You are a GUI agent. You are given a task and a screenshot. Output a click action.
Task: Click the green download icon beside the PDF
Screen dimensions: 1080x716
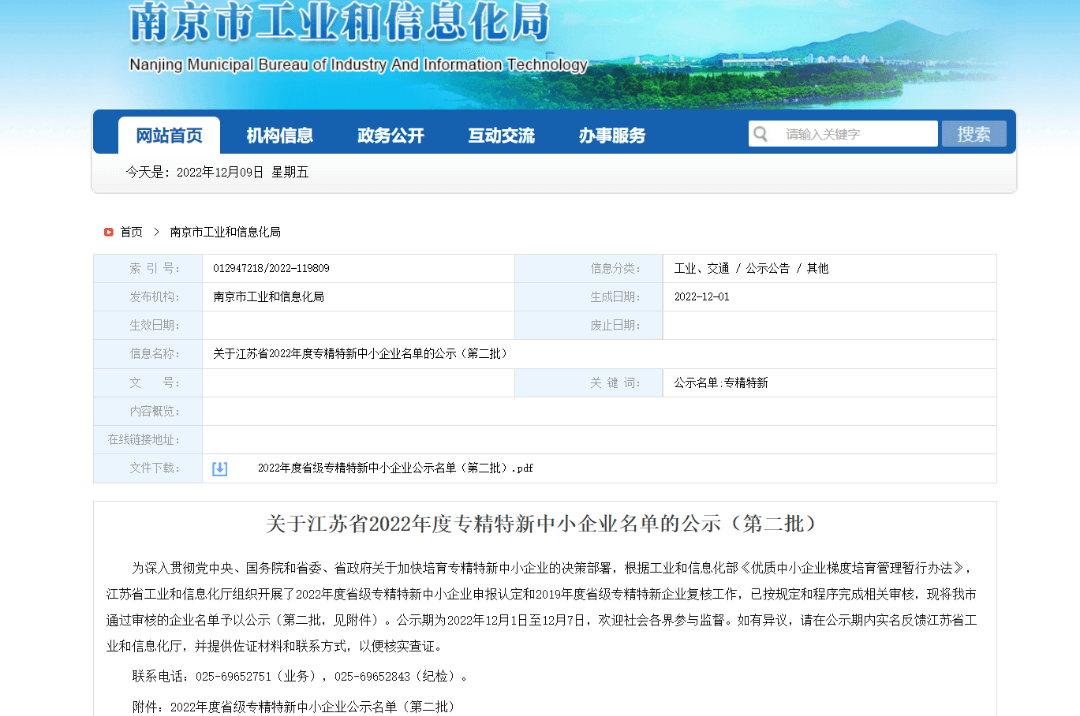tap(219, 468)
